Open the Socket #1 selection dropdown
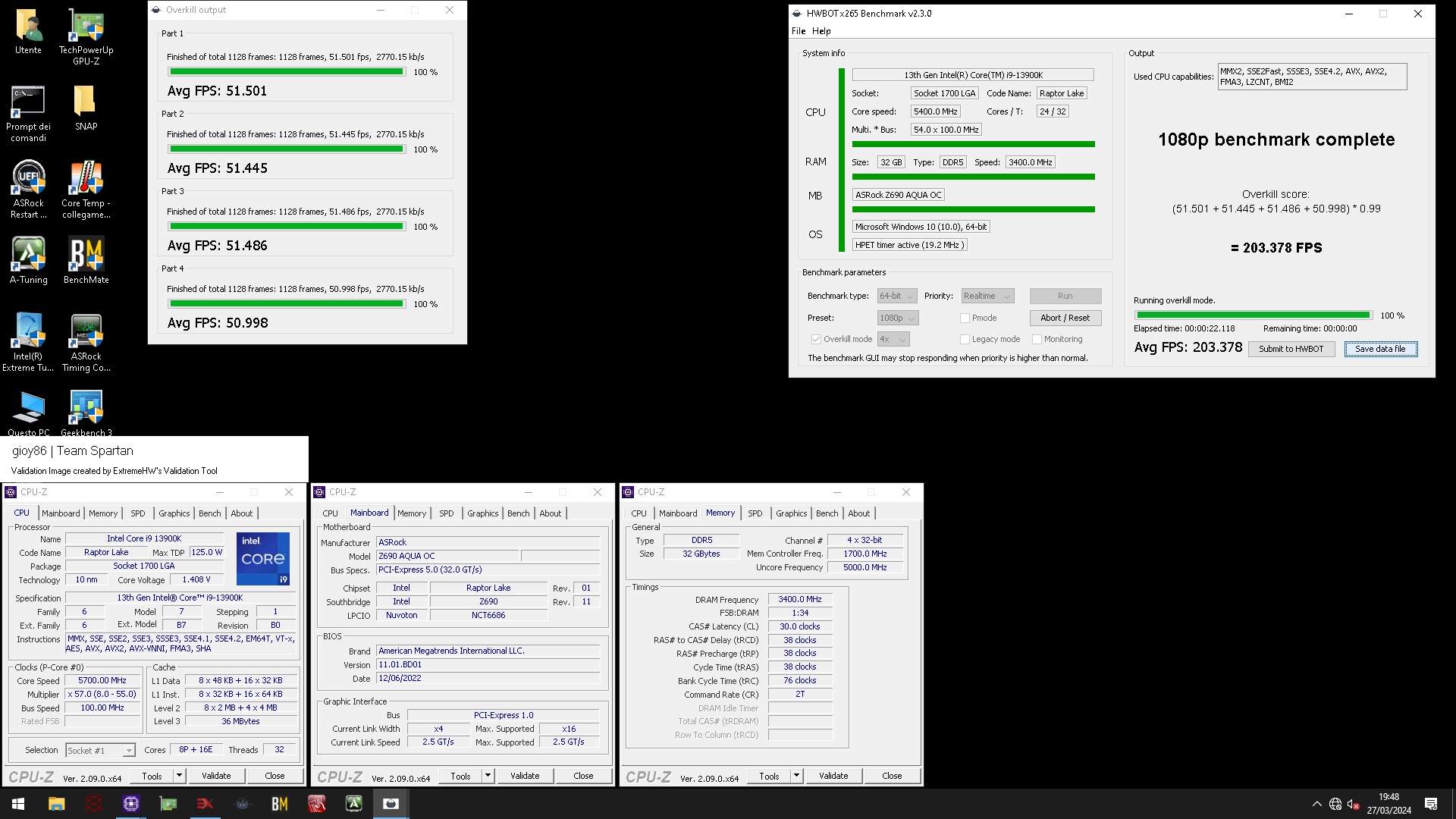The width and height of the screenshot is (1456, 819). tap(100, 750)
